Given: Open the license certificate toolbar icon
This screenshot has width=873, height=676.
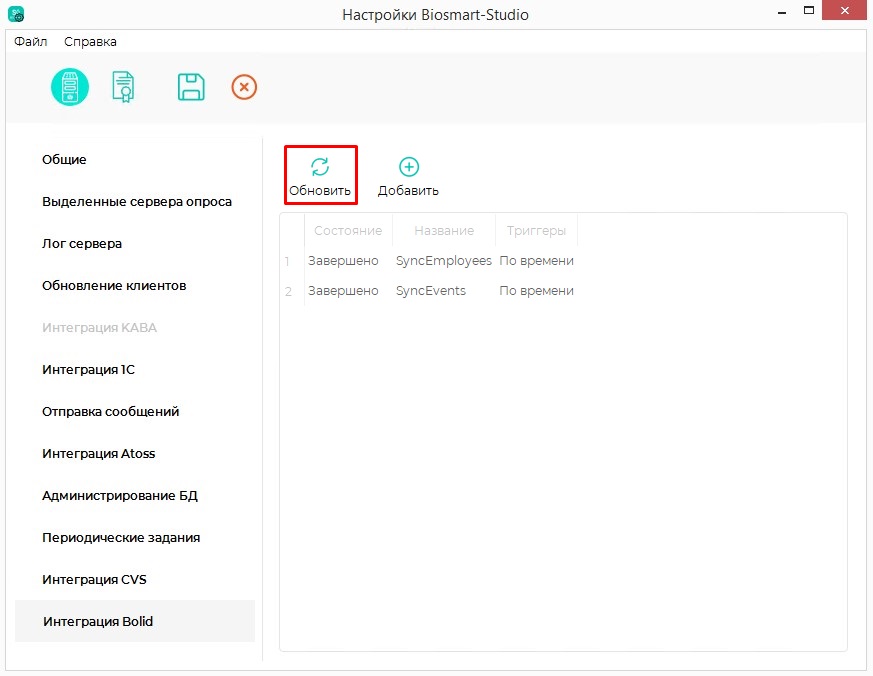Looking at the screenshot, I should click(x=123, y=87).
